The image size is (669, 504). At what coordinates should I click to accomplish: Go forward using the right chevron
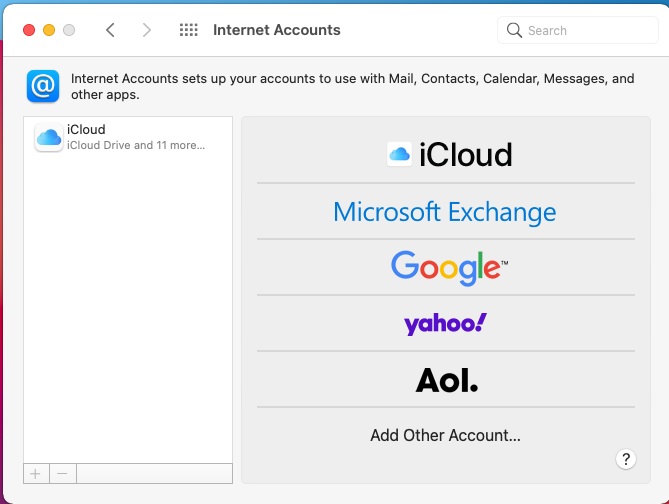point(147,30)
